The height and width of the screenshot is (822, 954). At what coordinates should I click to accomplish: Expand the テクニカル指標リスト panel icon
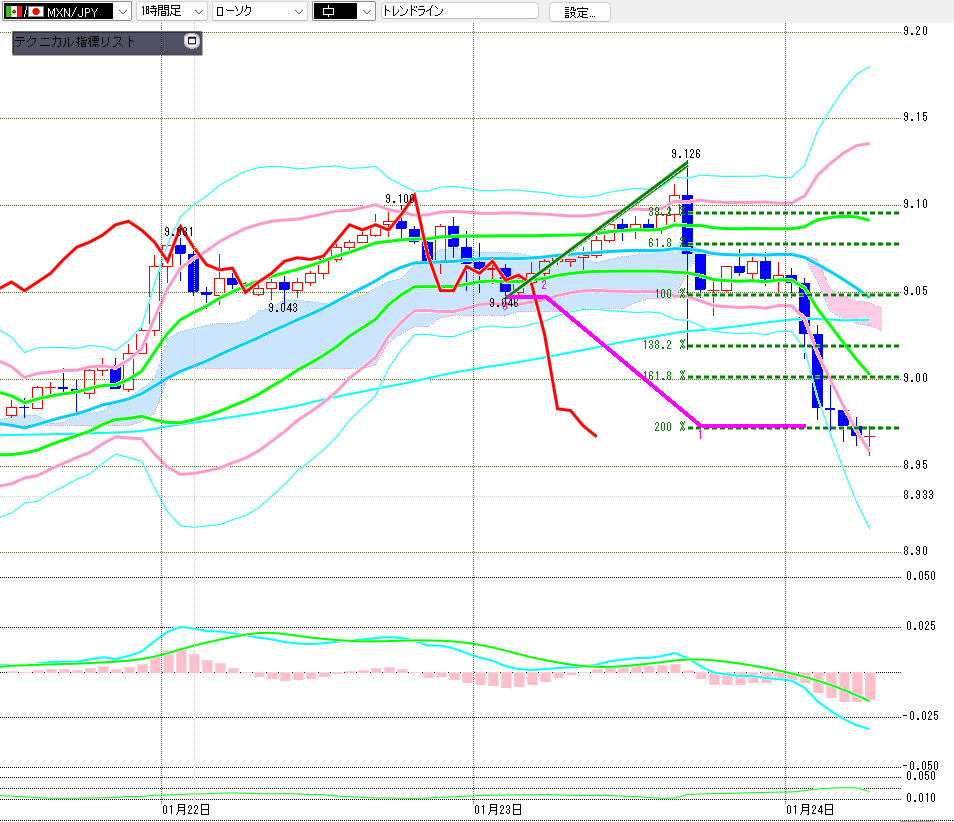click(192, 42)
